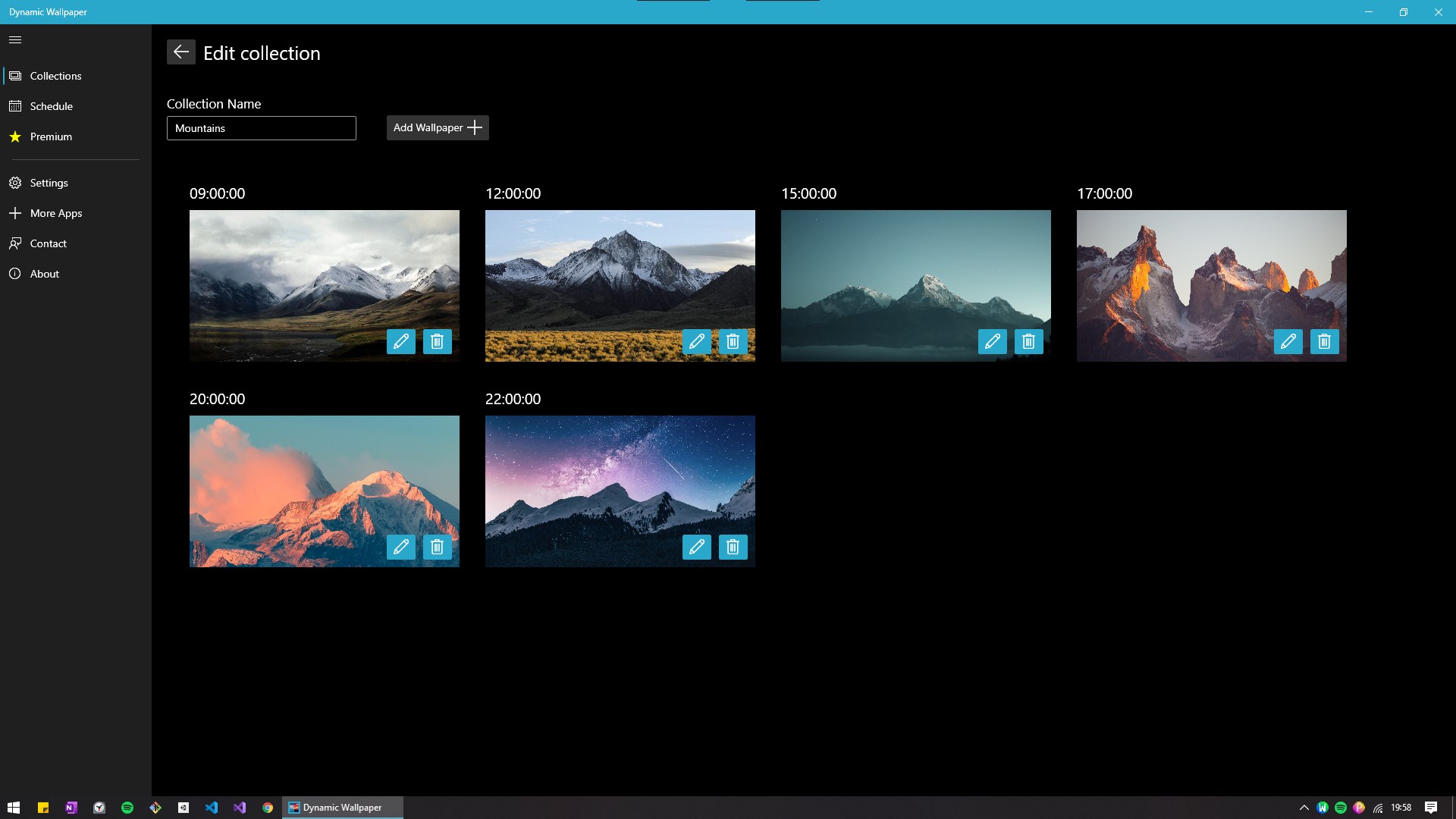
Task: Click the More Apps sidebar item
Action: 74,212
